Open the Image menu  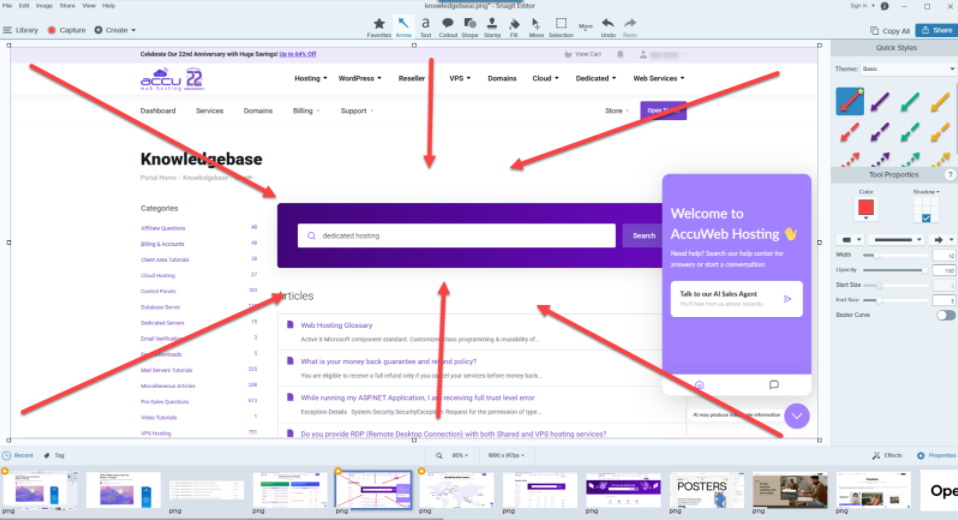click(x=43, y=5)
